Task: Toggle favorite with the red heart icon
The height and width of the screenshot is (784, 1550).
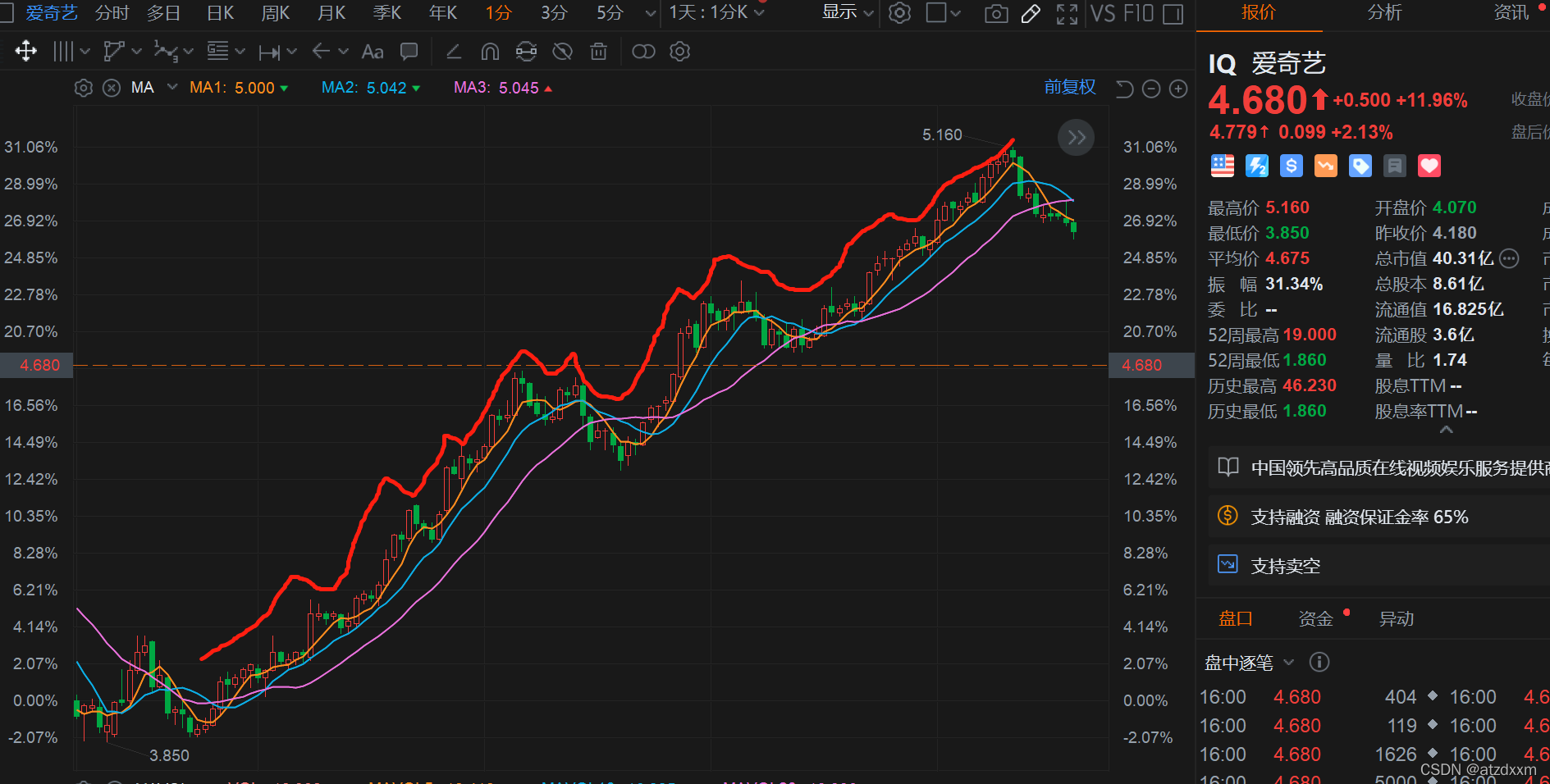Action: pyautogui.click(x=1429, y=166)
